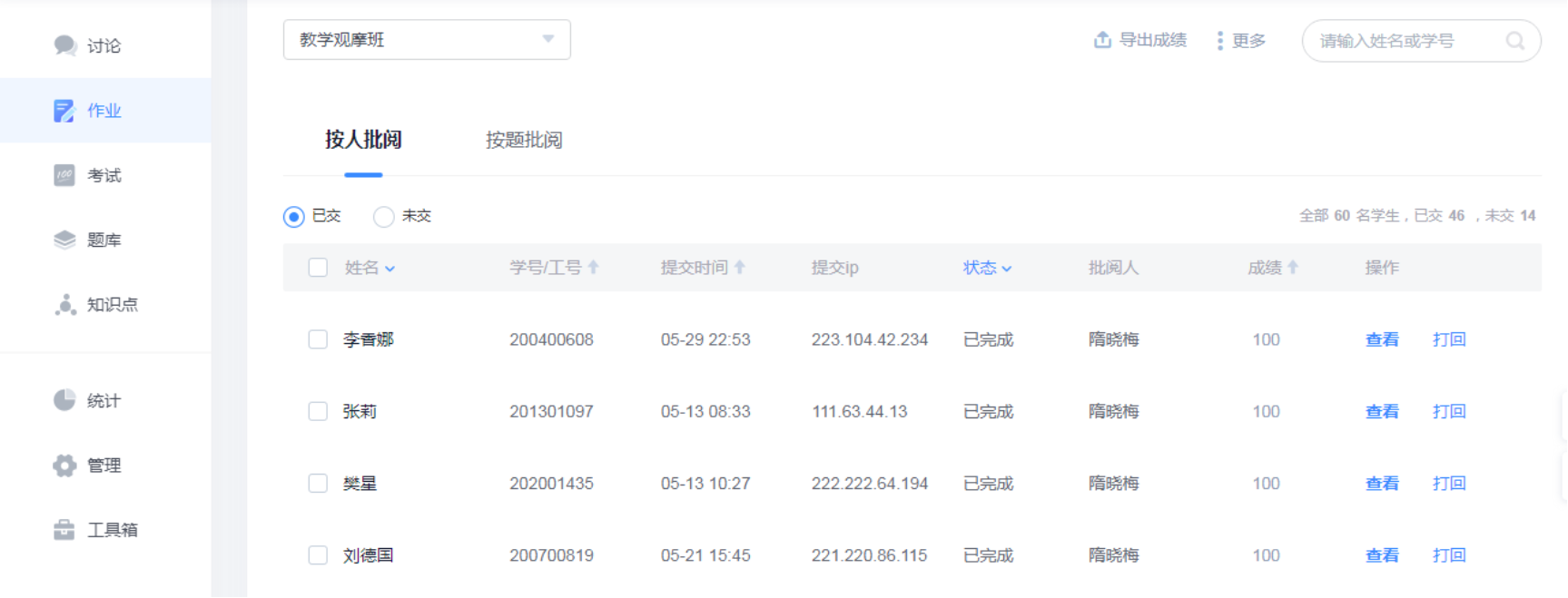Open the 管理 gear icon
Viewport: 1568px width, 598px height.
pyautogui.click(x=64, y=466)
